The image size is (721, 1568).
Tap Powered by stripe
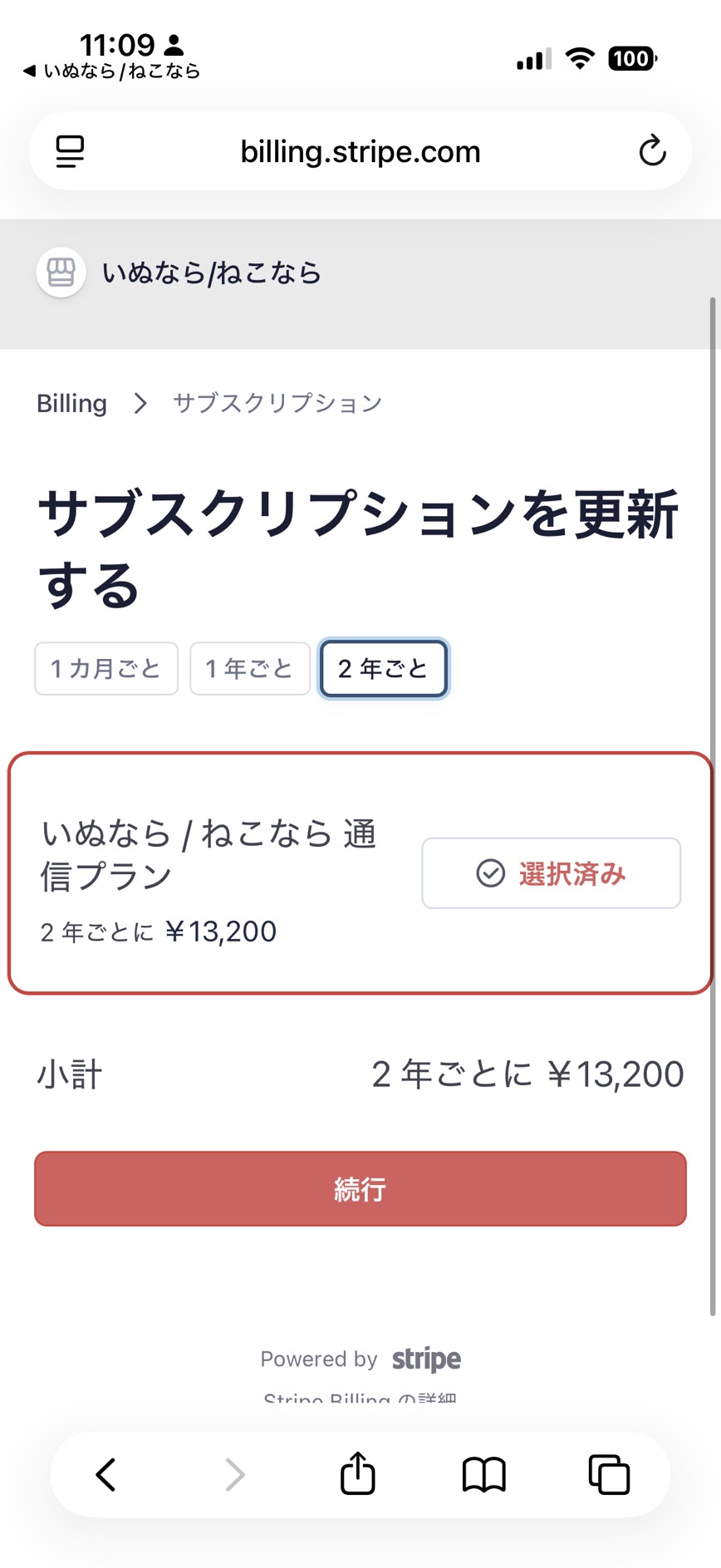[x=360, y=1358]
